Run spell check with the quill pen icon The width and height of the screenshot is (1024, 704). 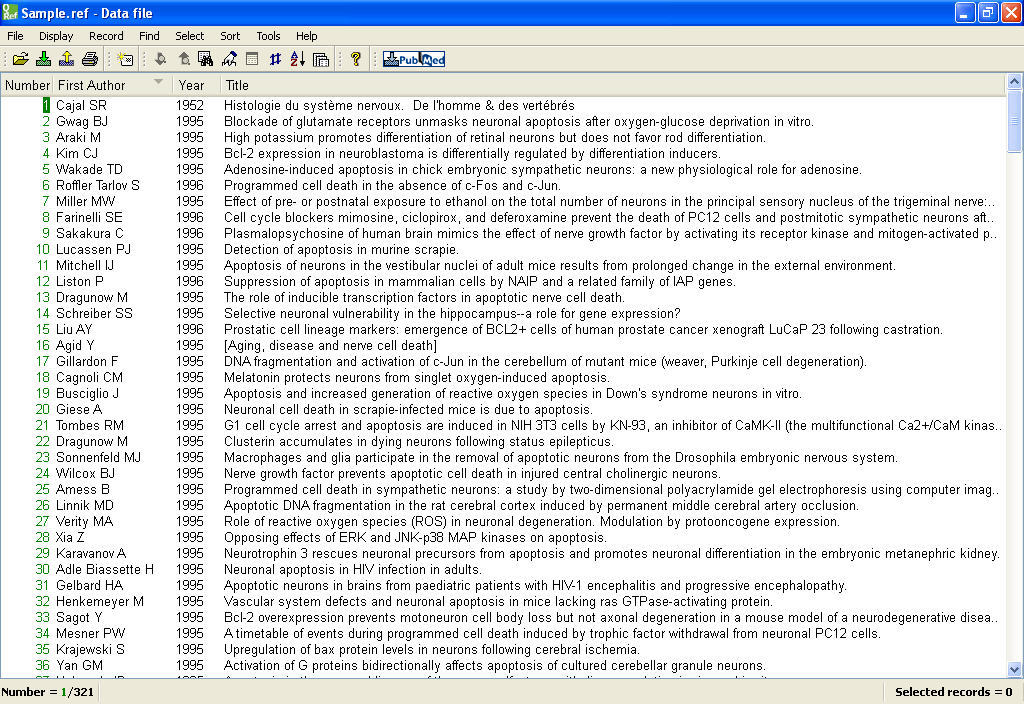click(229, 58)
